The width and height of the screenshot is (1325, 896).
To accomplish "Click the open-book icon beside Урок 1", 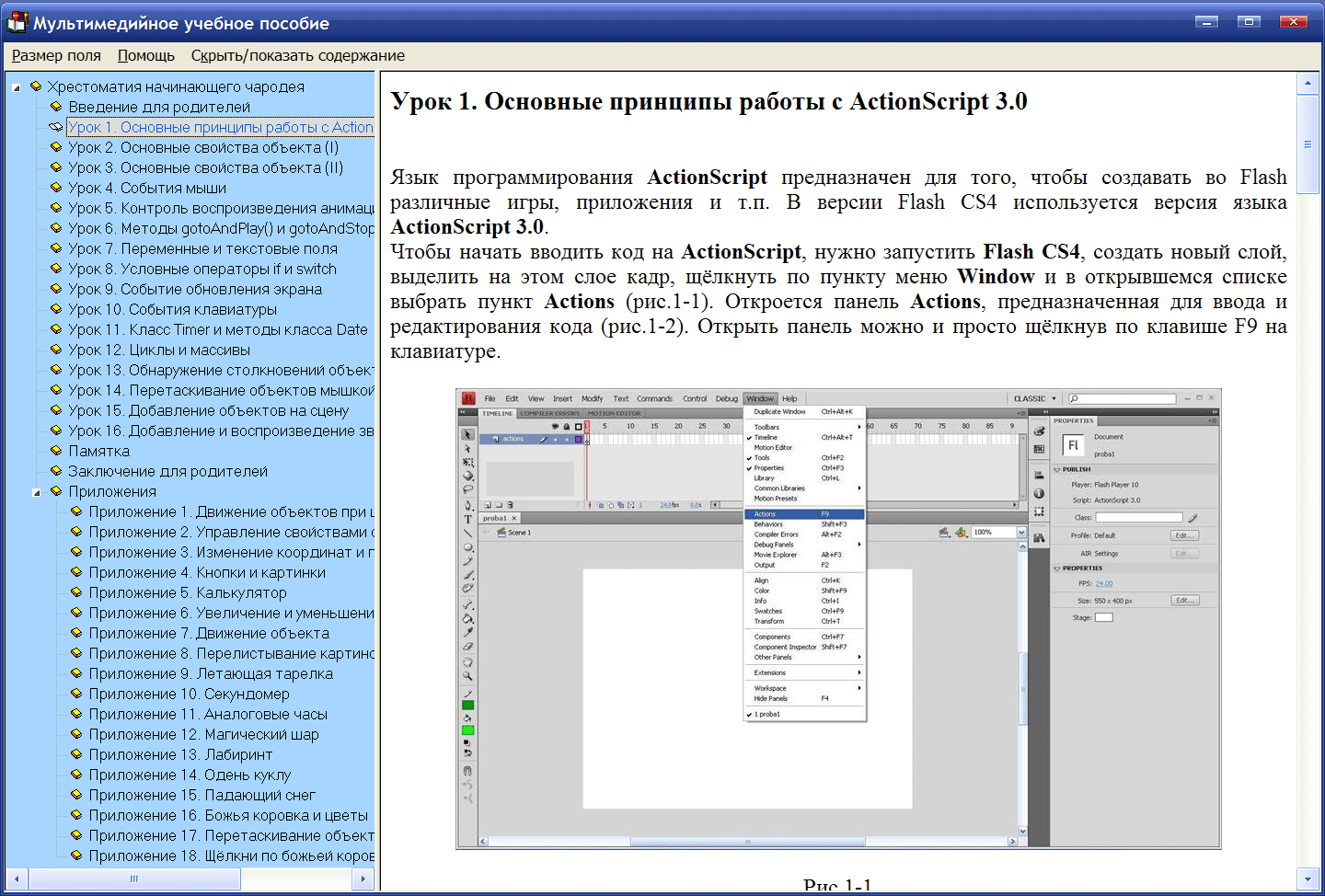I will (x=56, y=127).
